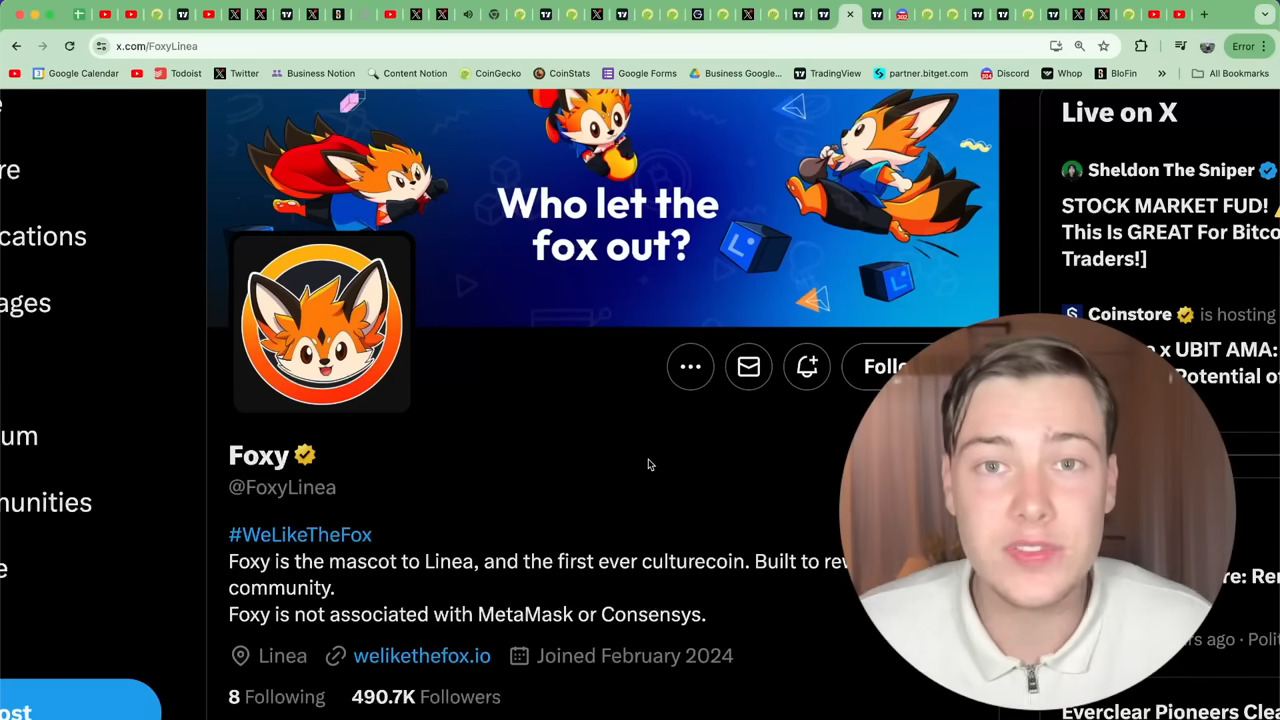View the 490.7K Followers list

[426, 697]
